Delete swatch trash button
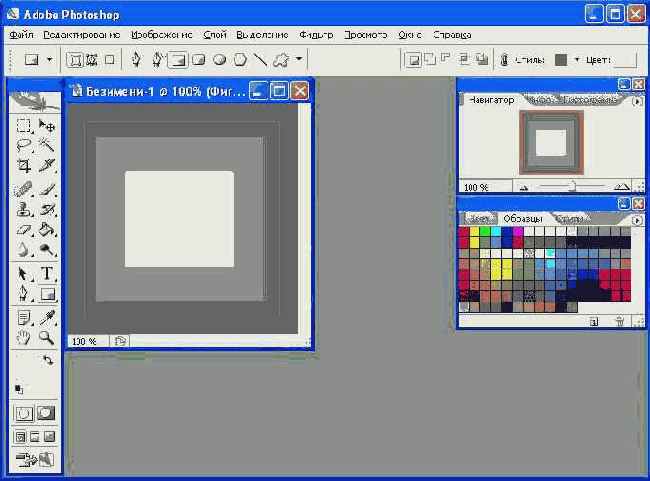This screenshot has width=650, height=481. 619,321
